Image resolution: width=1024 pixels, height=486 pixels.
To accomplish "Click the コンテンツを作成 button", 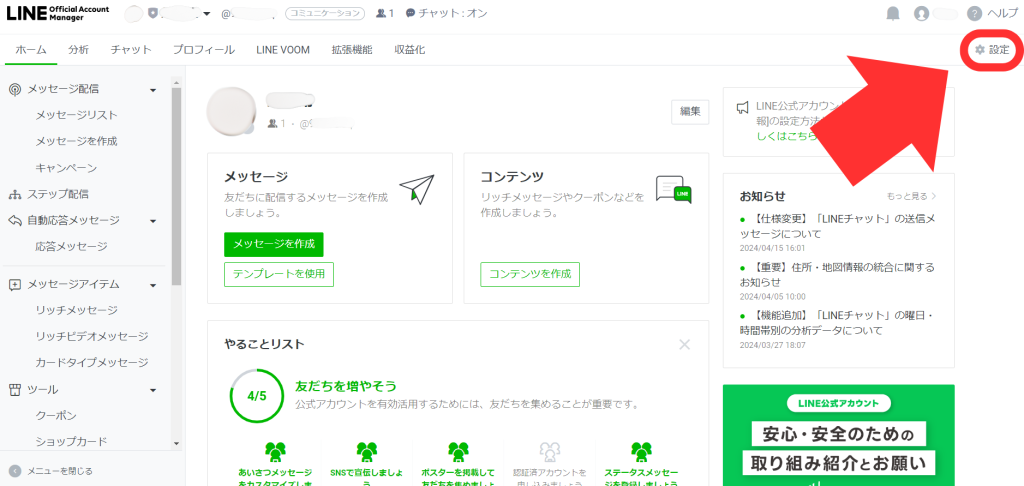I will pyautogui.click(x=530, y=274).
